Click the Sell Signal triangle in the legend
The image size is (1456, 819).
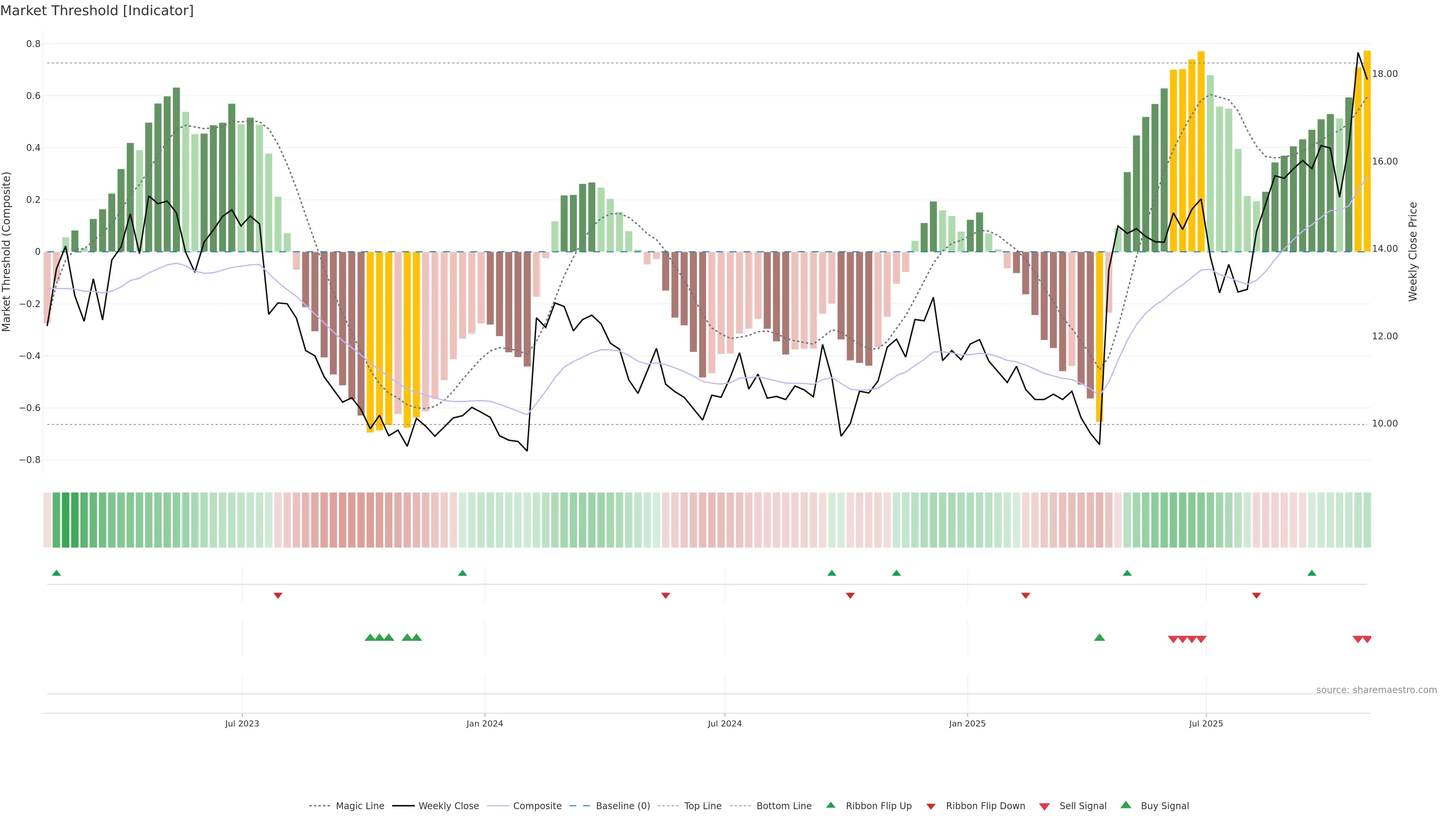[x=1044, y=806]
